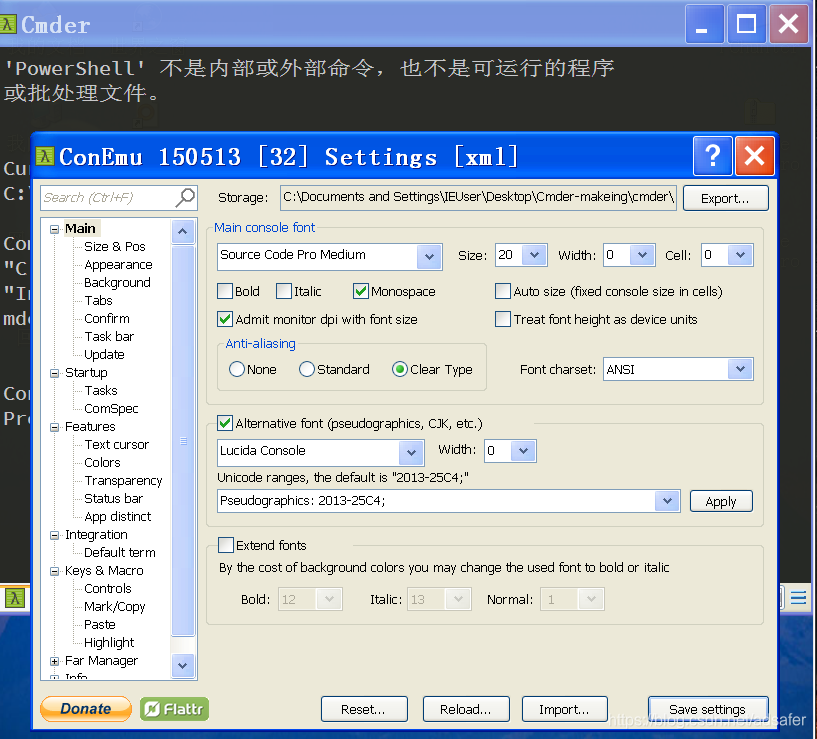Uncheck the Alternative font checkbox
This screenshot has width=817, height=739.
(225, 423)
